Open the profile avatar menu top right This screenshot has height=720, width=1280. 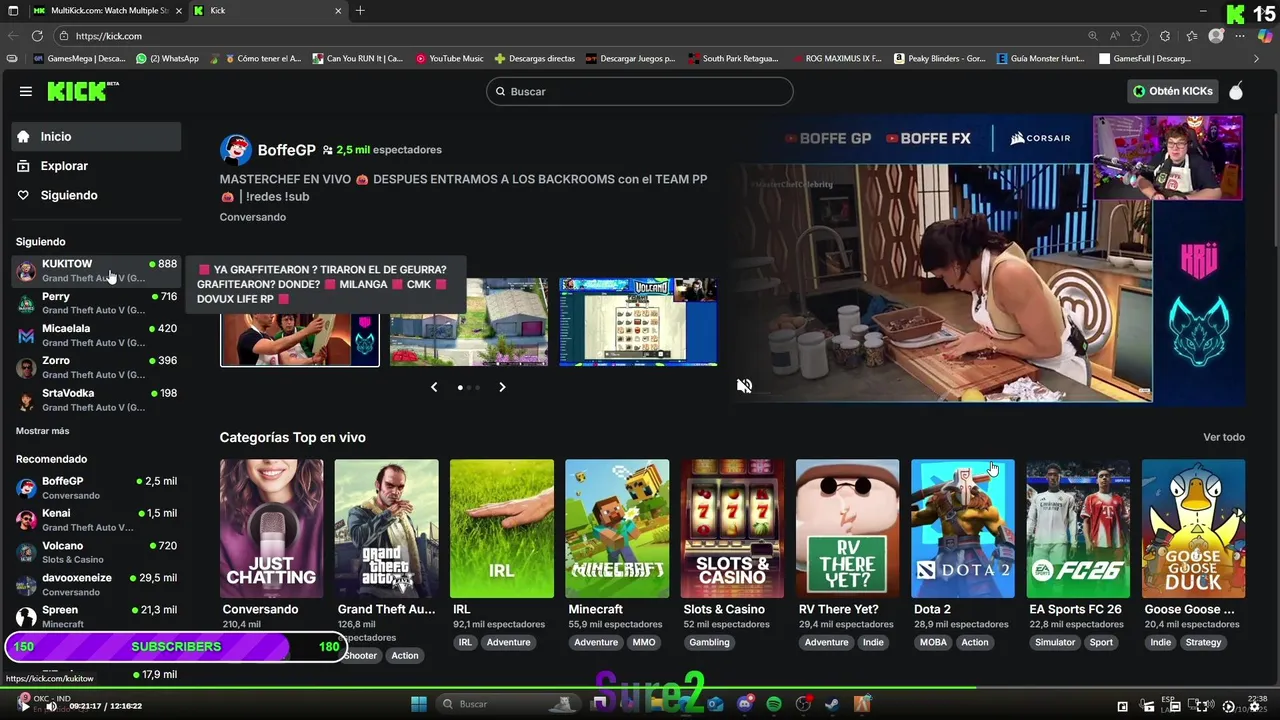pos(1236,91)
